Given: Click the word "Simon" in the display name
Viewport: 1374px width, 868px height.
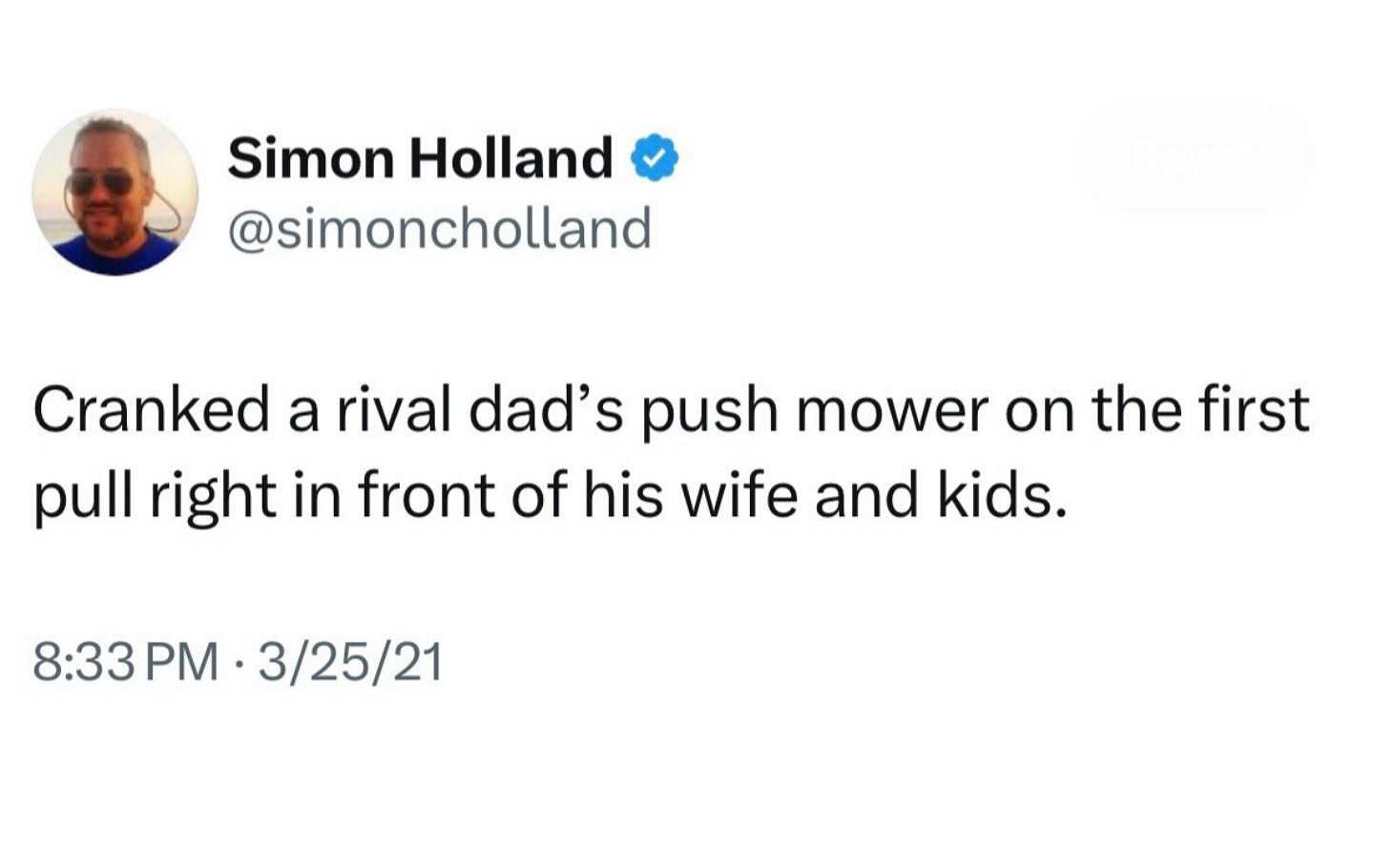Looking at the screenshot, I should 310,158.
